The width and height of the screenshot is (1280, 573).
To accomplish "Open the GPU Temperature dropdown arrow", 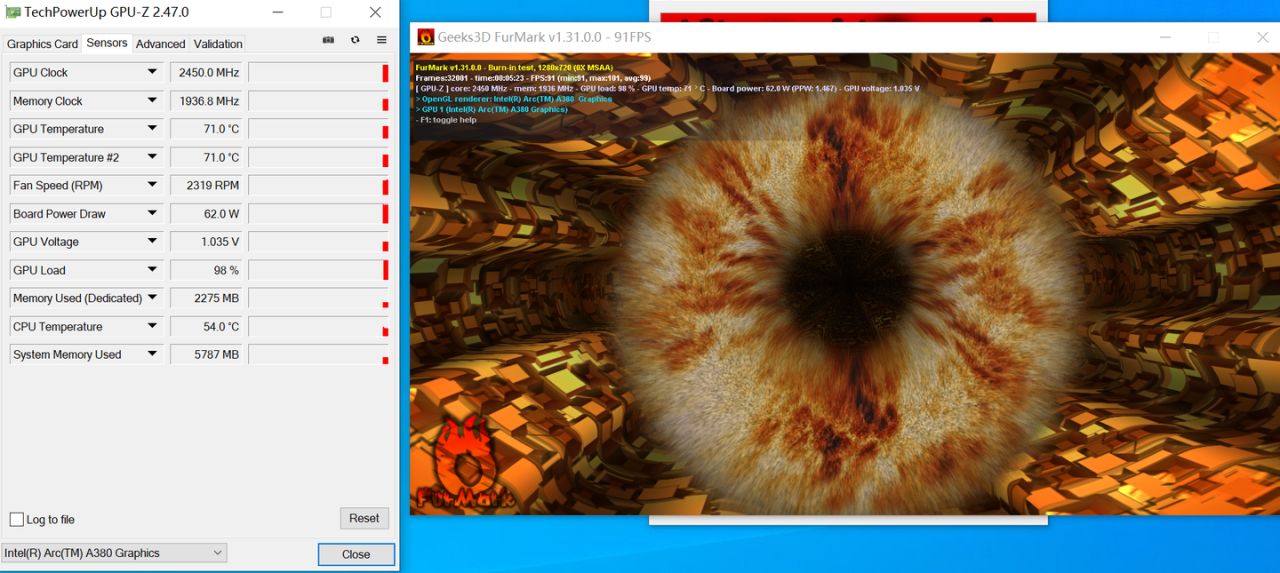I will [153, 129].
